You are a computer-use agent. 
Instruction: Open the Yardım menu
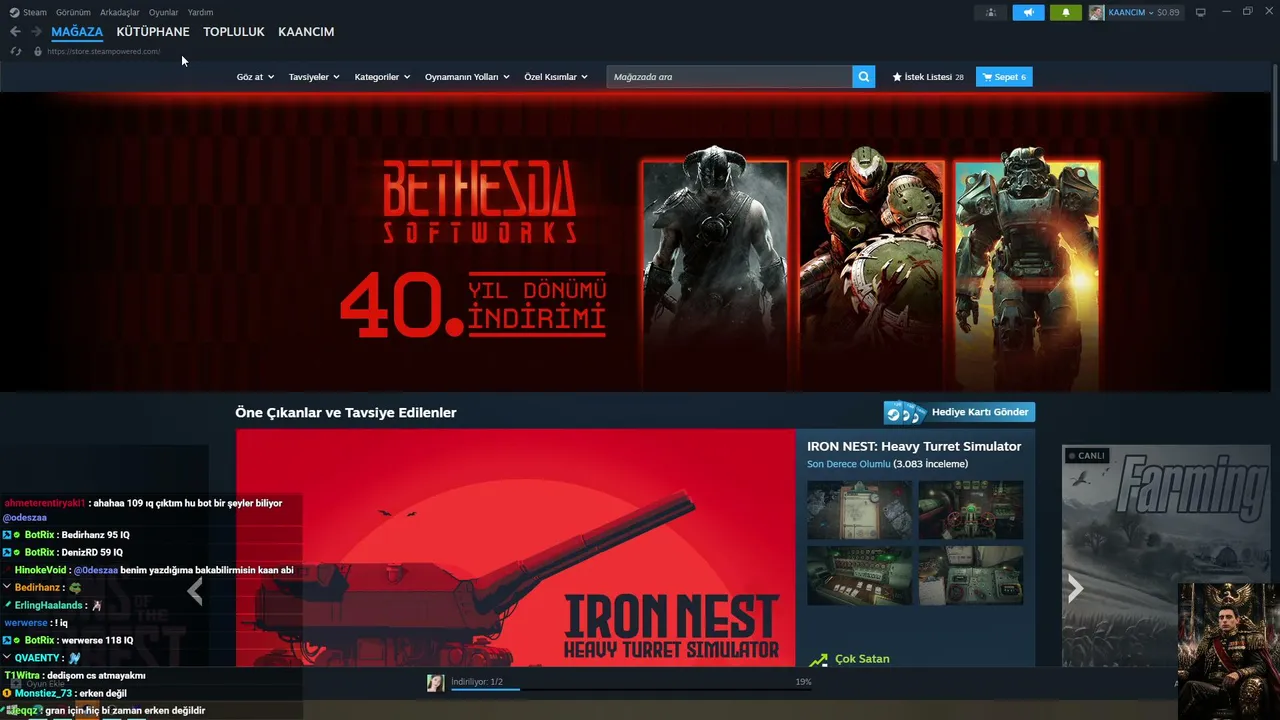click(x=200, y=12)
